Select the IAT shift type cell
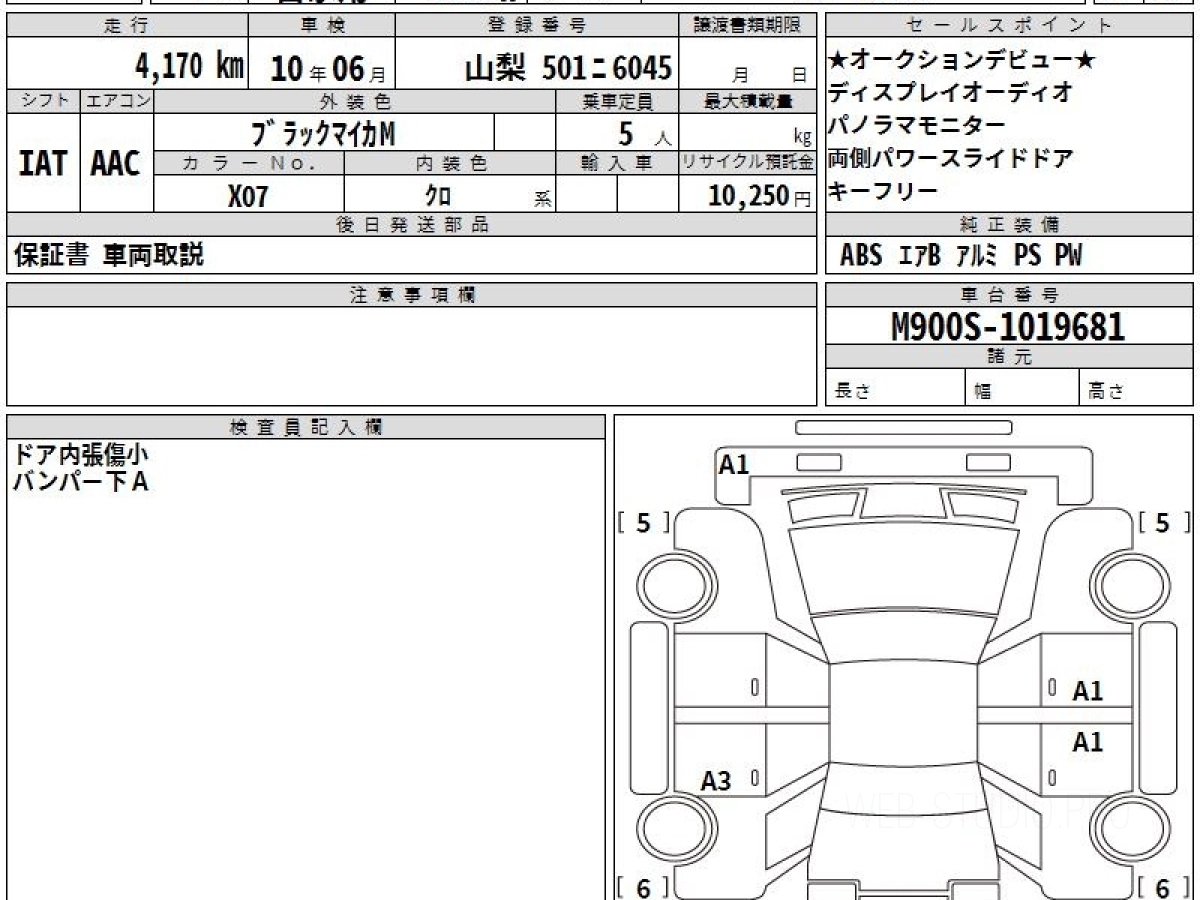The height and width of the screenshot is (900, 1200). [x=43, y=163]
